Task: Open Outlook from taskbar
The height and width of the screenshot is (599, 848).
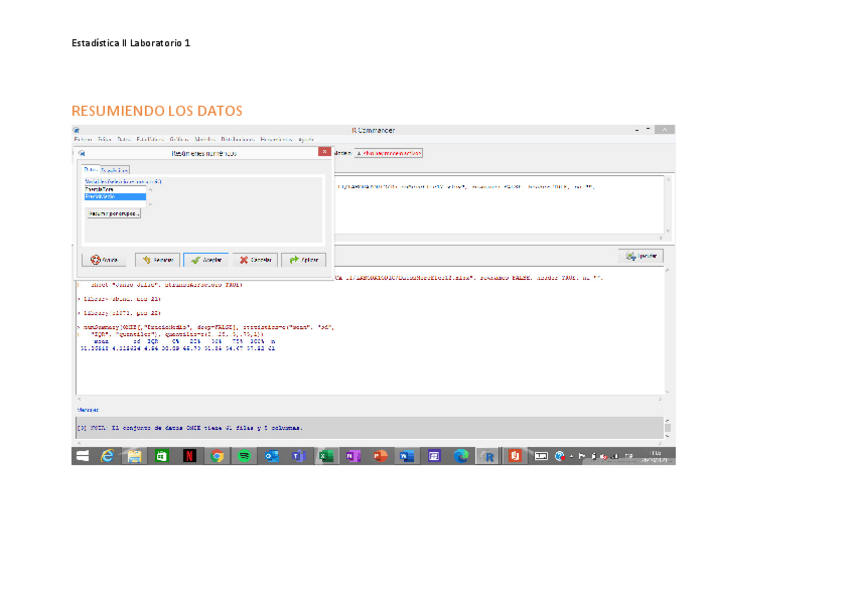Action: coord(271,456)
